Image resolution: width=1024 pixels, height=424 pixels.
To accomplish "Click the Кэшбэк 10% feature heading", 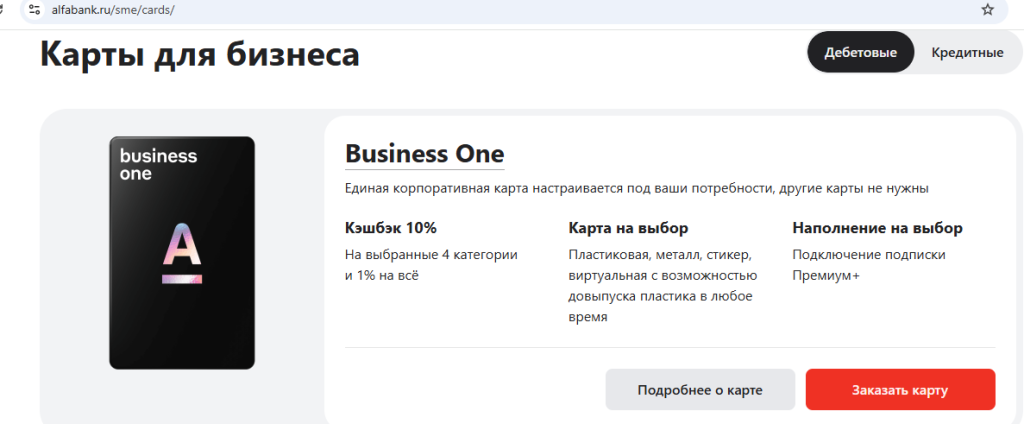I will pyautogui.click(x=391, y=228).
